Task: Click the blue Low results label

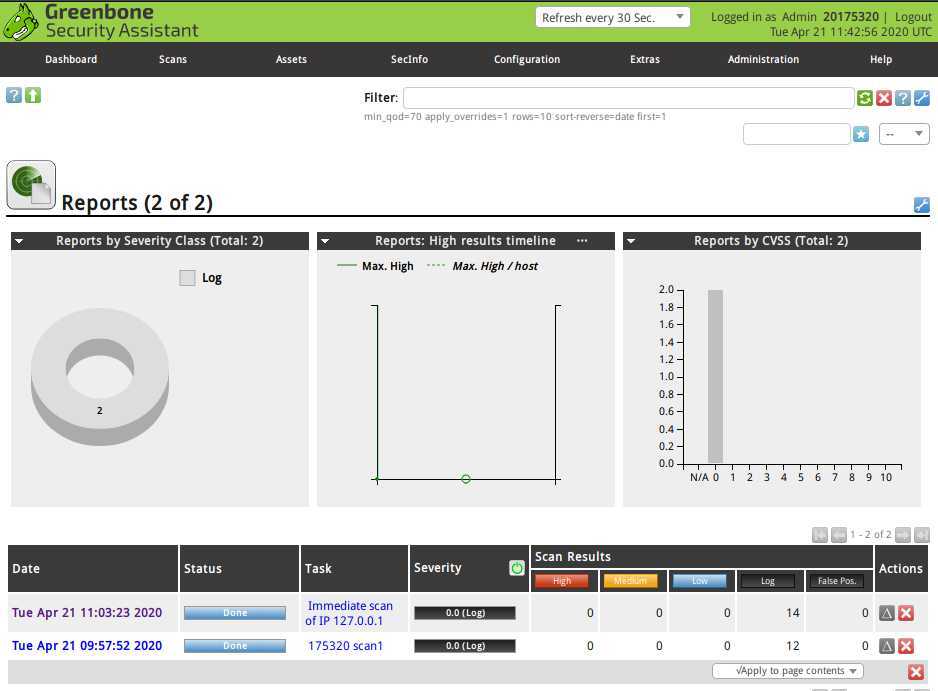Action: pos(699,581)
